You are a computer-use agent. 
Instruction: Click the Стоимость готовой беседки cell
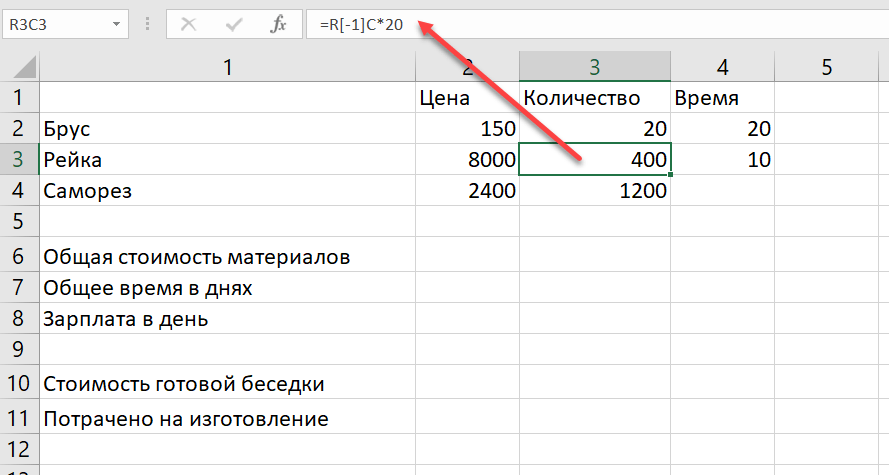pyautogui.click(x=227, y=383)
